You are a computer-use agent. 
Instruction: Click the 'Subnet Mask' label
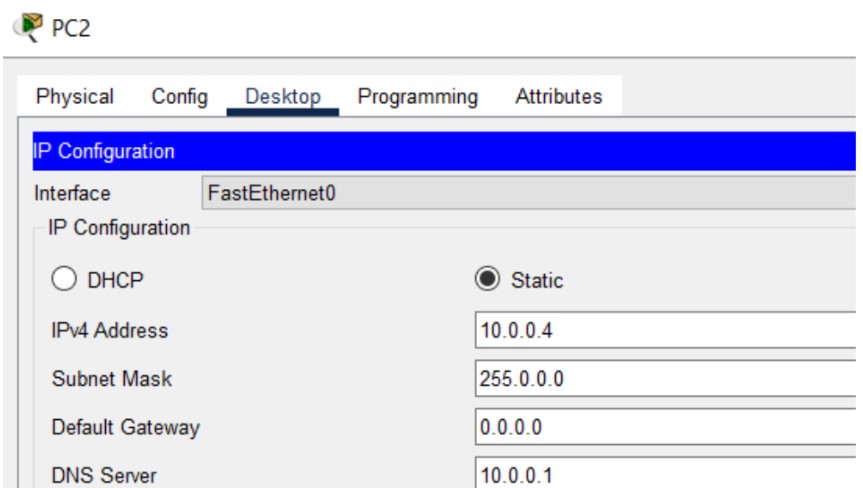point(112,379)
